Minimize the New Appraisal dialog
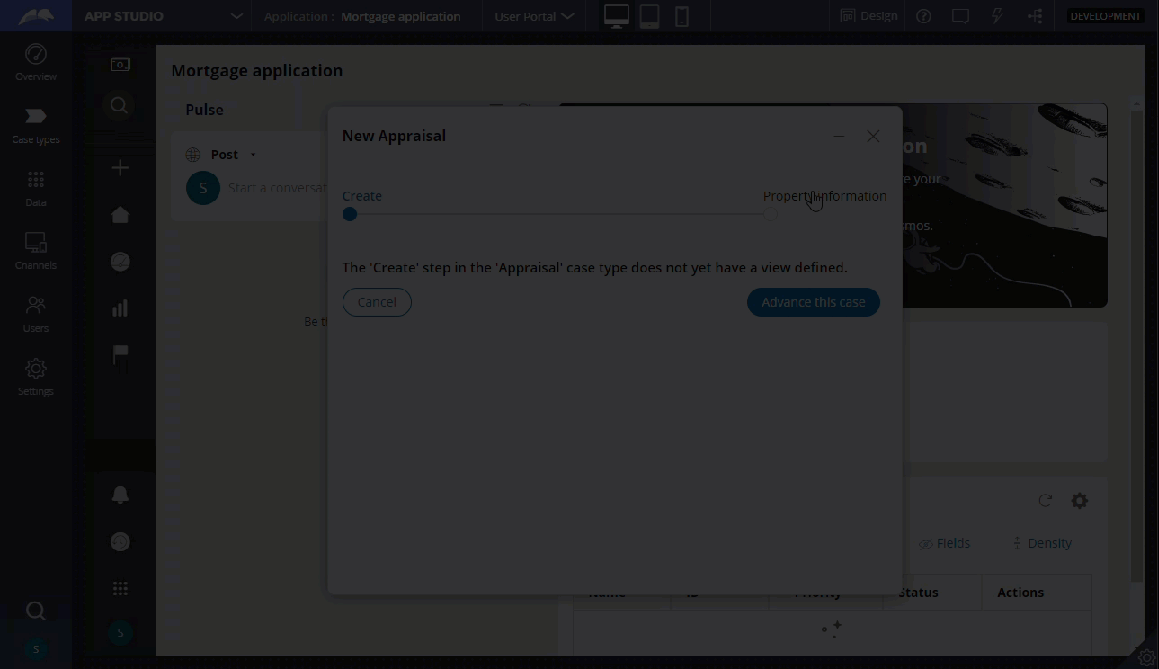The height and width of the screenshot is (669, 1159). [838, 136]
